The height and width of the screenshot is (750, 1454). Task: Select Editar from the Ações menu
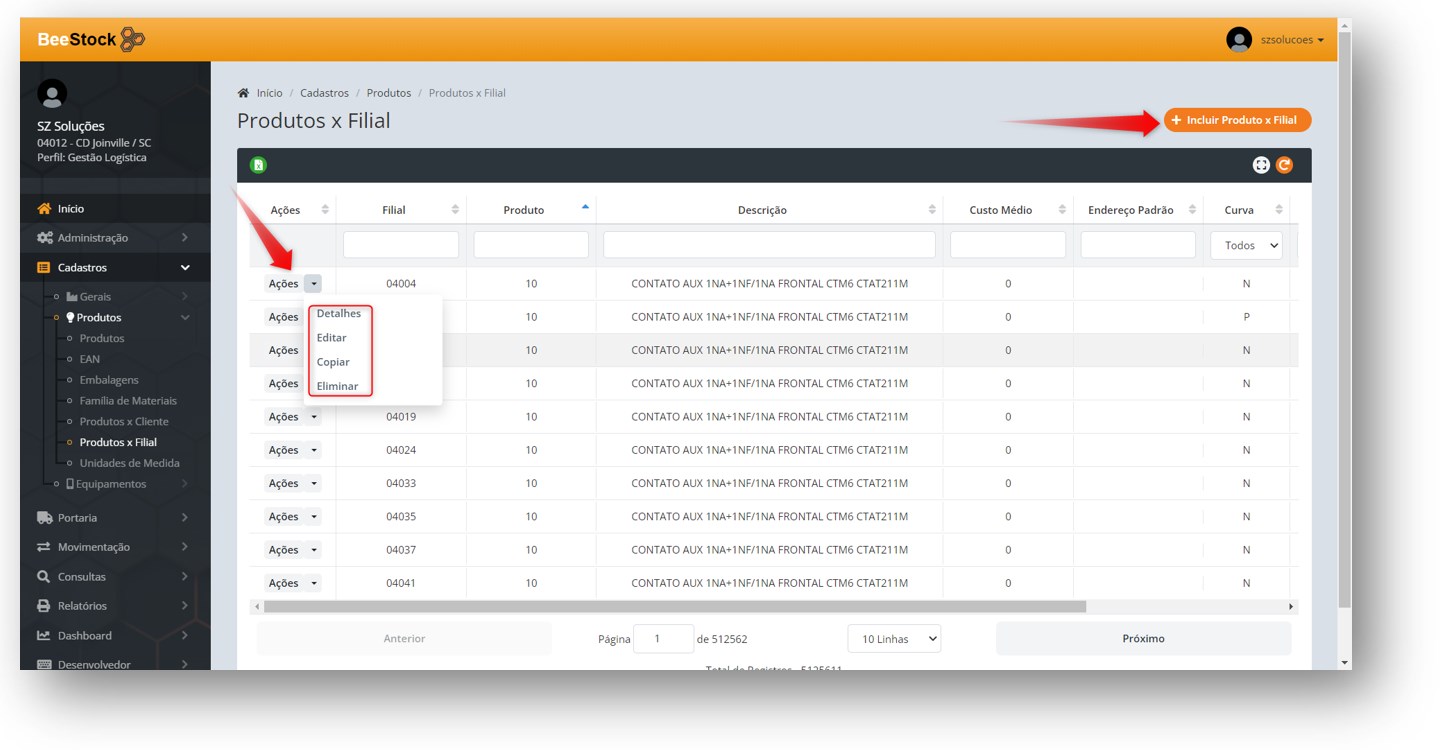332,338
